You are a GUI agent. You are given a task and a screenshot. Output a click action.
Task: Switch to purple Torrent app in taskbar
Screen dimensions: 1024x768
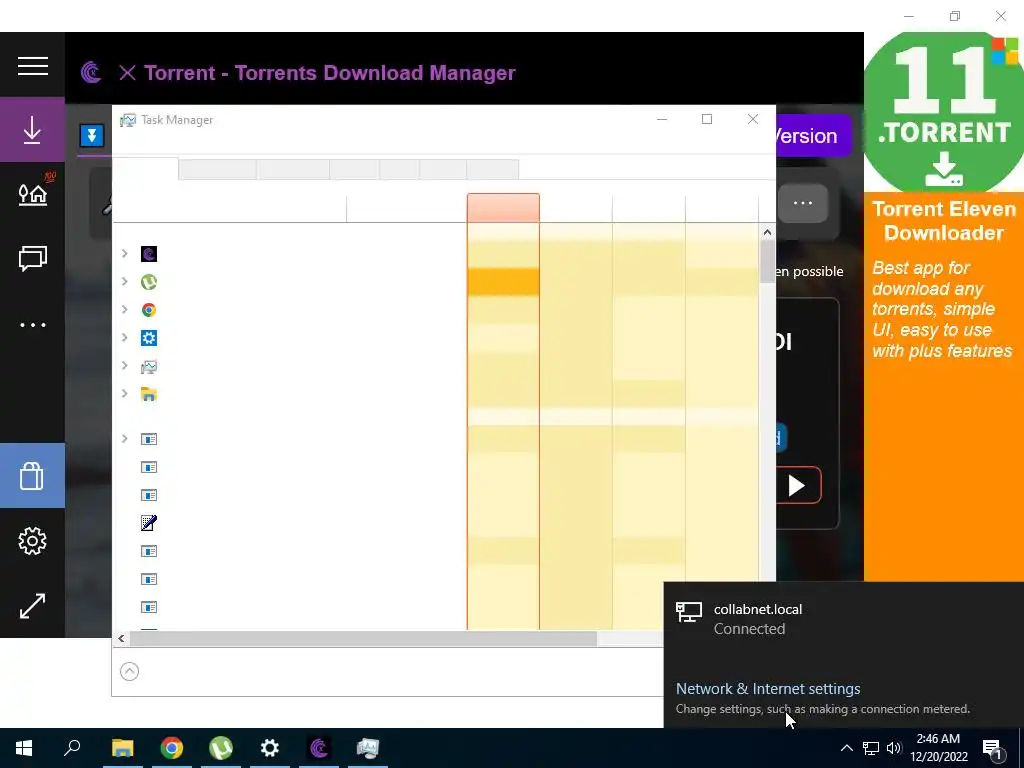pos(319,748)
